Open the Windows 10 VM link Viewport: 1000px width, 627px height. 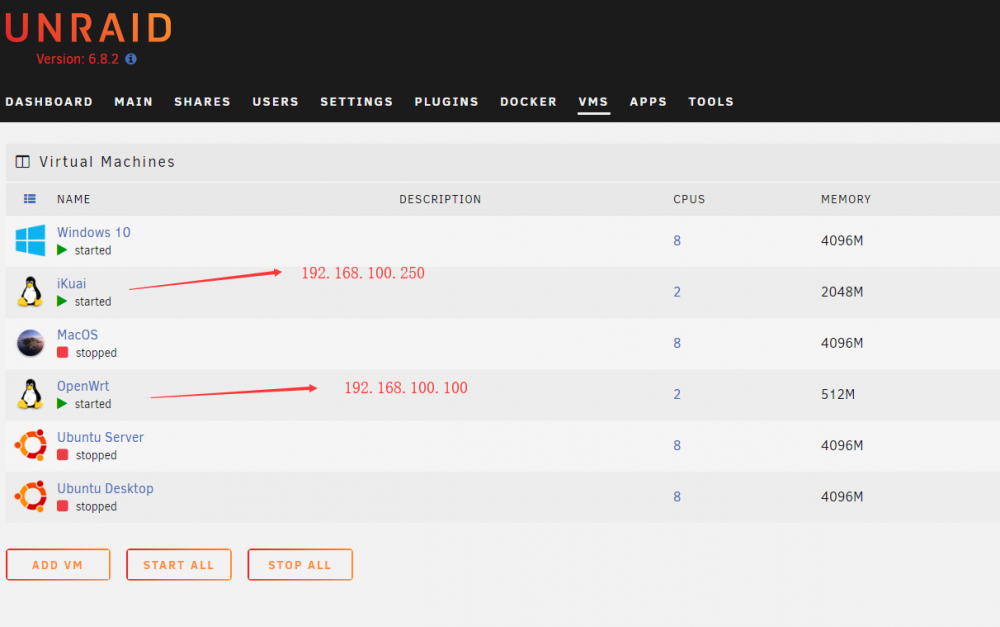(94, 232)
